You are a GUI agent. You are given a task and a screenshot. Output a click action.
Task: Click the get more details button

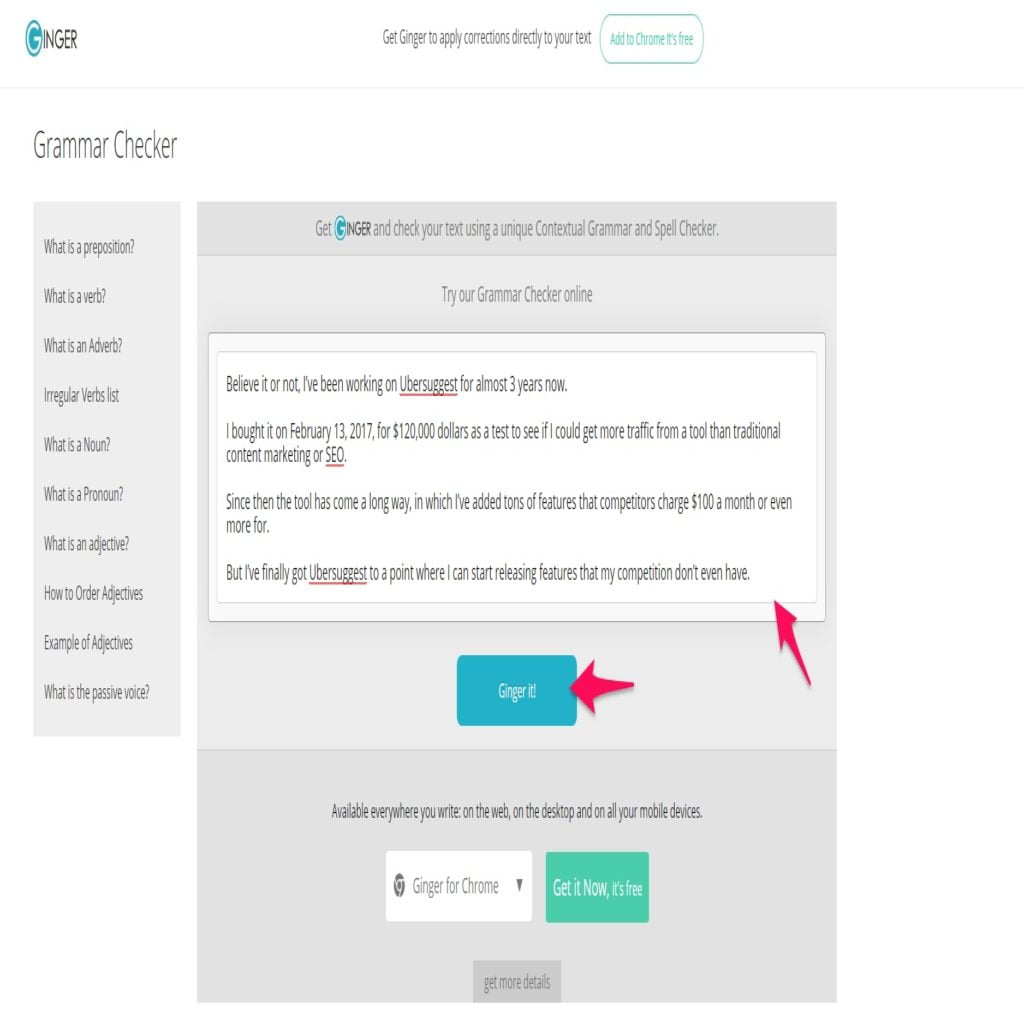pyautogui.click(x=516, y=982)
